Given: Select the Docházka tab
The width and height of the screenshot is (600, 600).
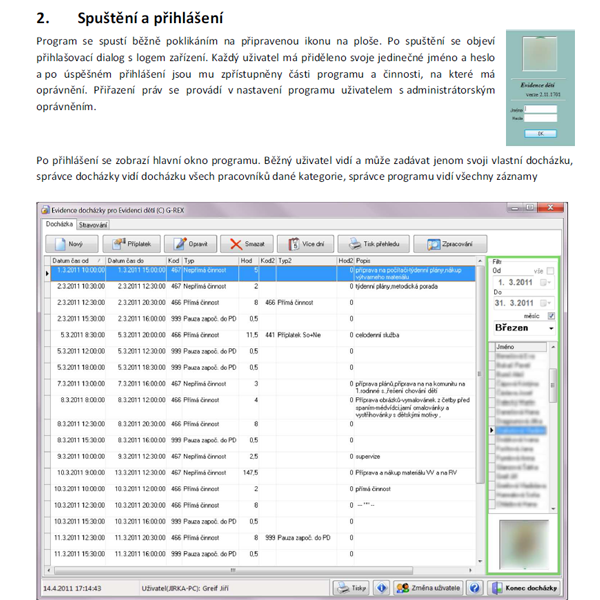Looking at the screenshot, I should 59,224.
